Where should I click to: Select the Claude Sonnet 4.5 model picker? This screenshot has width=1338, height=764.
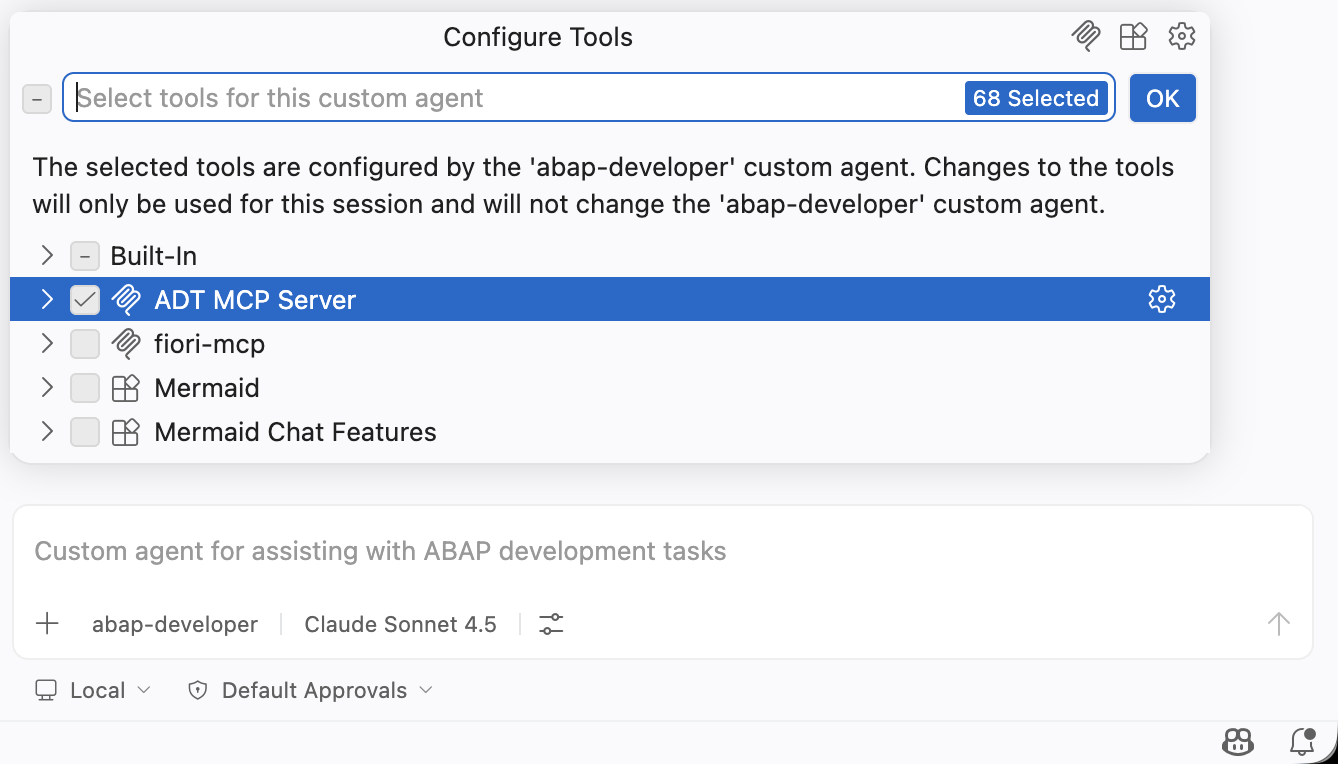click(400, 624)
